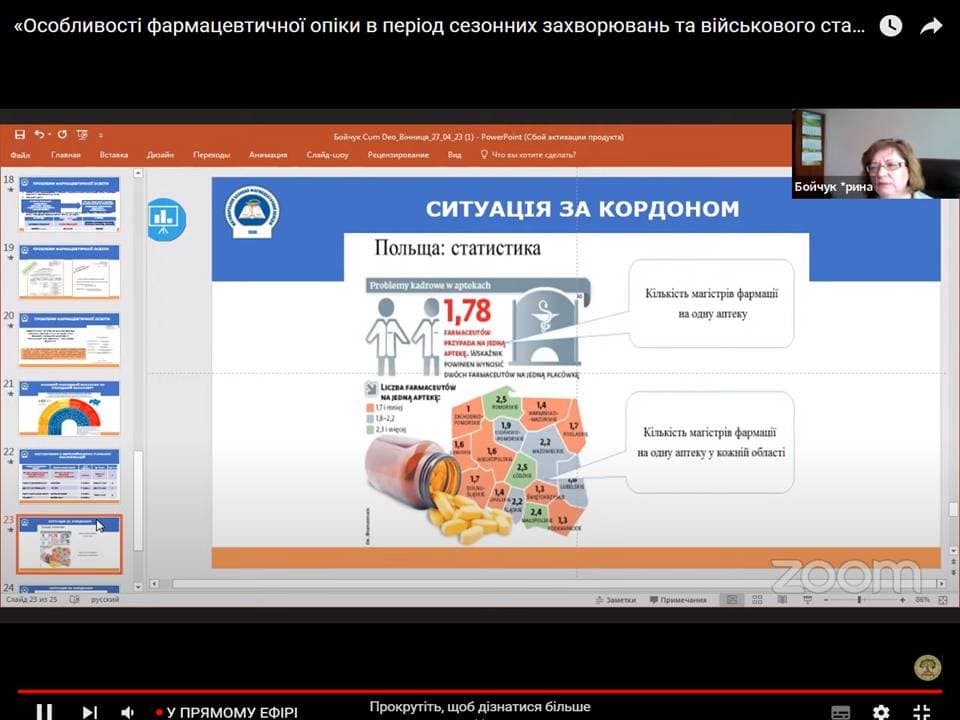Switch to the Рецензирование tab
Screen dimensions: 960x720
tap(398, 155)
